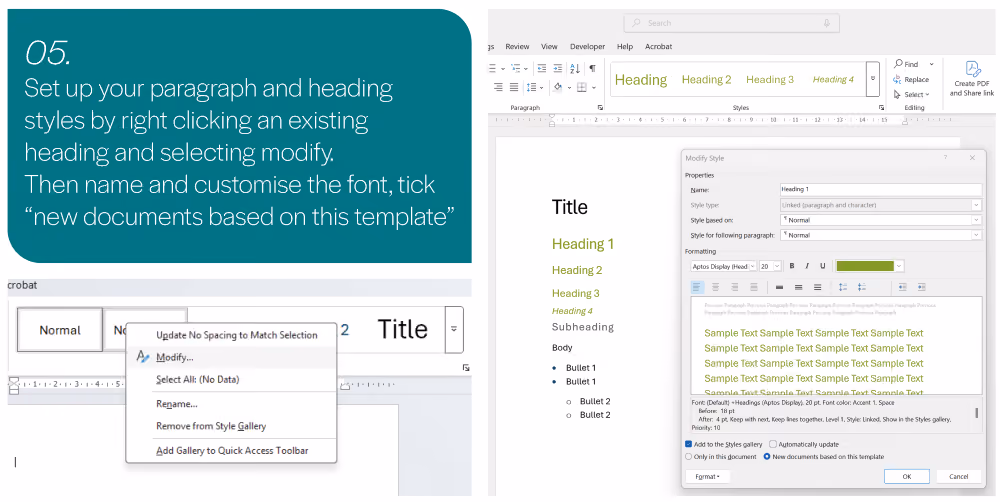Click the Shading paint bucket icon in ribbon
Viewport: 1000px width, 502px height.
pos(557,87)
